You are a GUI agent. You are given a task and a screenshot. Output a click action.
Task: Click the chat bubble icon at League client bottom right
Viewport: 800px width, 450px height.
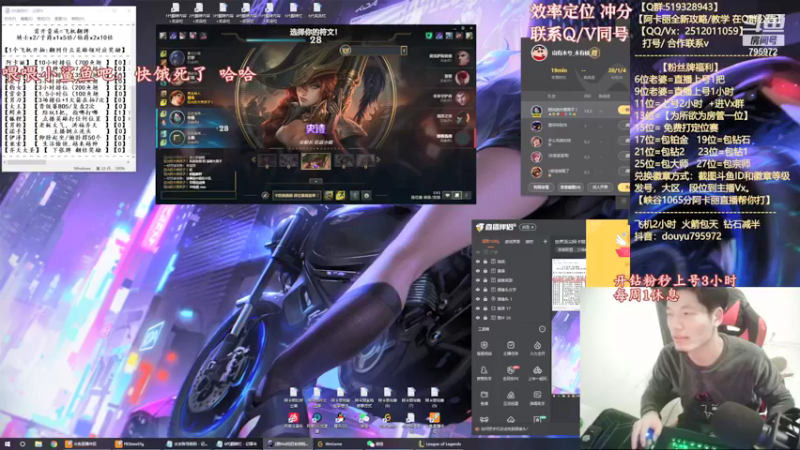[x=457, y=195]
